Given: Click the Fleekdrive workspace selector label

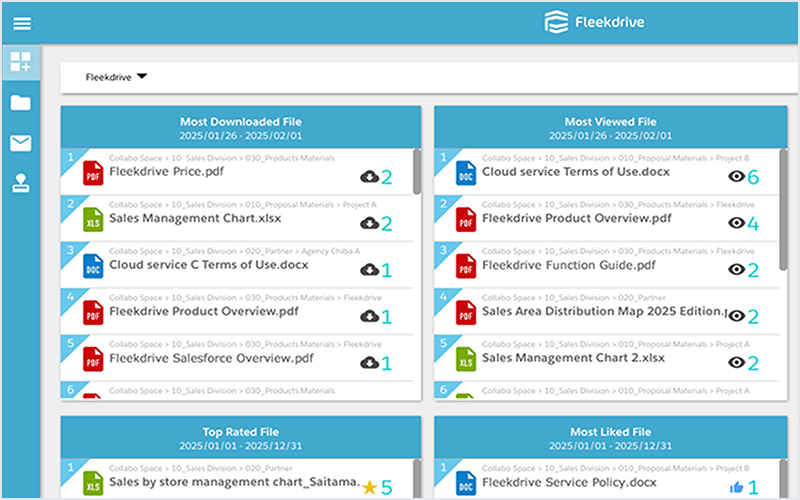Looking at the screenshot, I should (x=109, y=77).
